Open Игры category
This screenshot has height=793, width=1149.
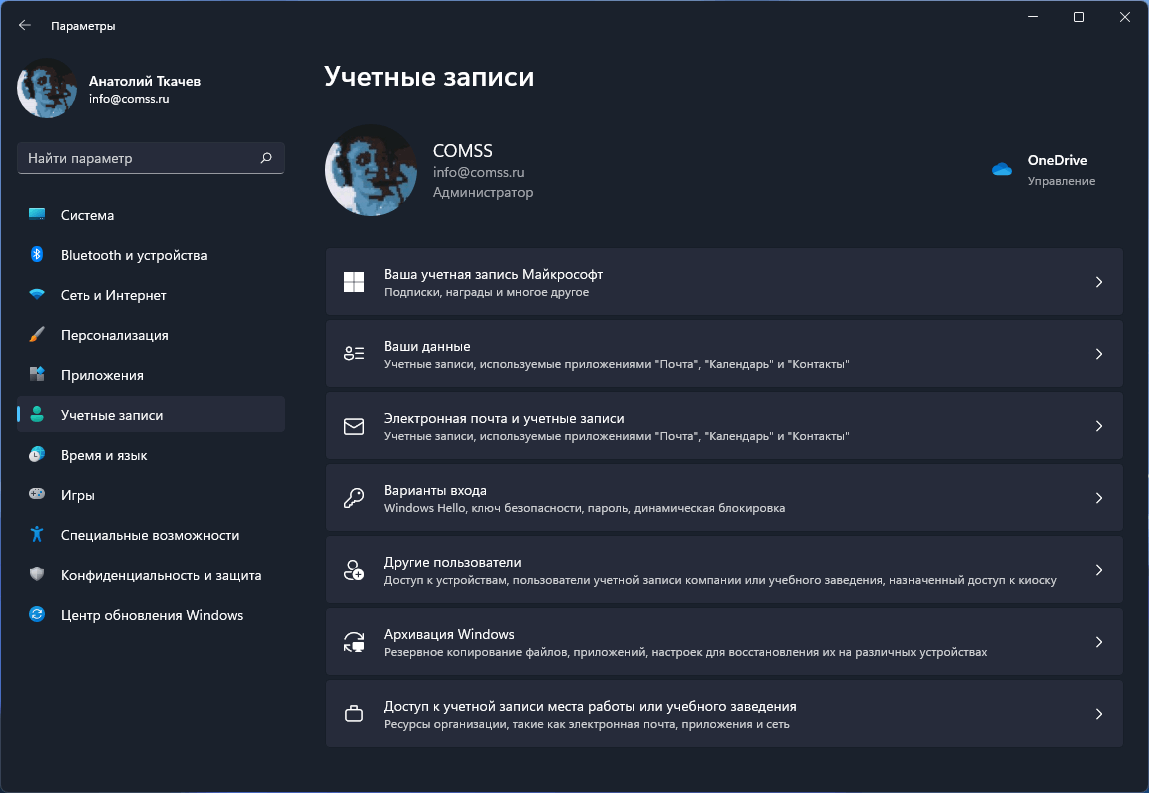coord(151,495)
